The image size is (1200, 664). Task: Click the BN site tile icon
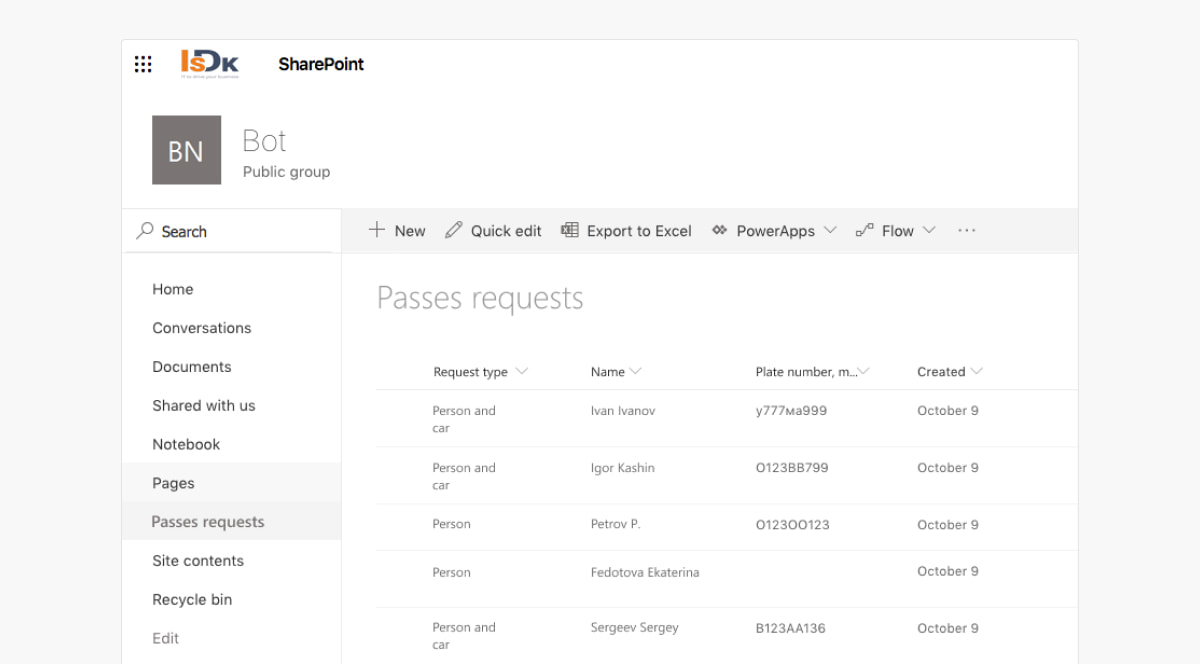point(186,150)
